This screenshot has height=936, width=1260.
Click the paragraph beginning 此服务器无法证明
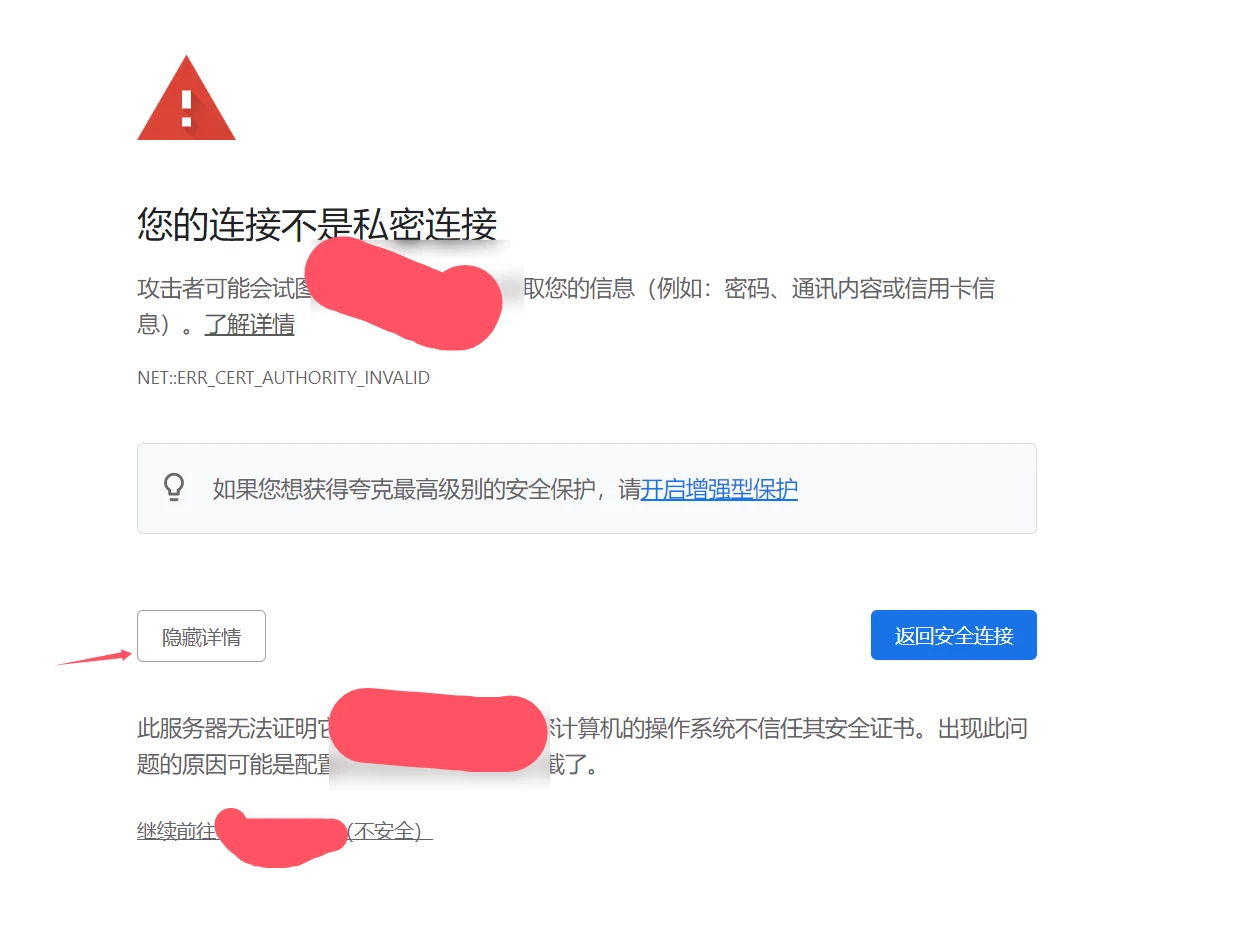point(582,747)
